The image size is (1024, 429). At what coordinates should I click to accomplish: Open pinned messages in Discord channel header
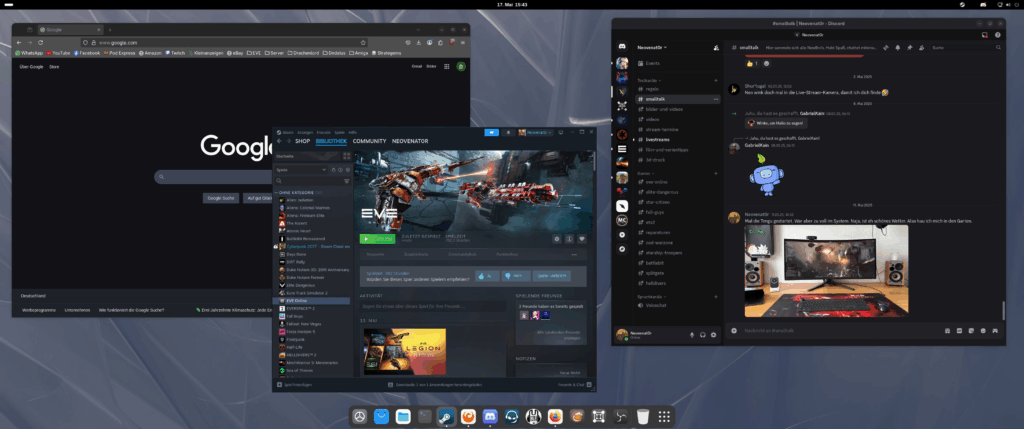point(909,48)
